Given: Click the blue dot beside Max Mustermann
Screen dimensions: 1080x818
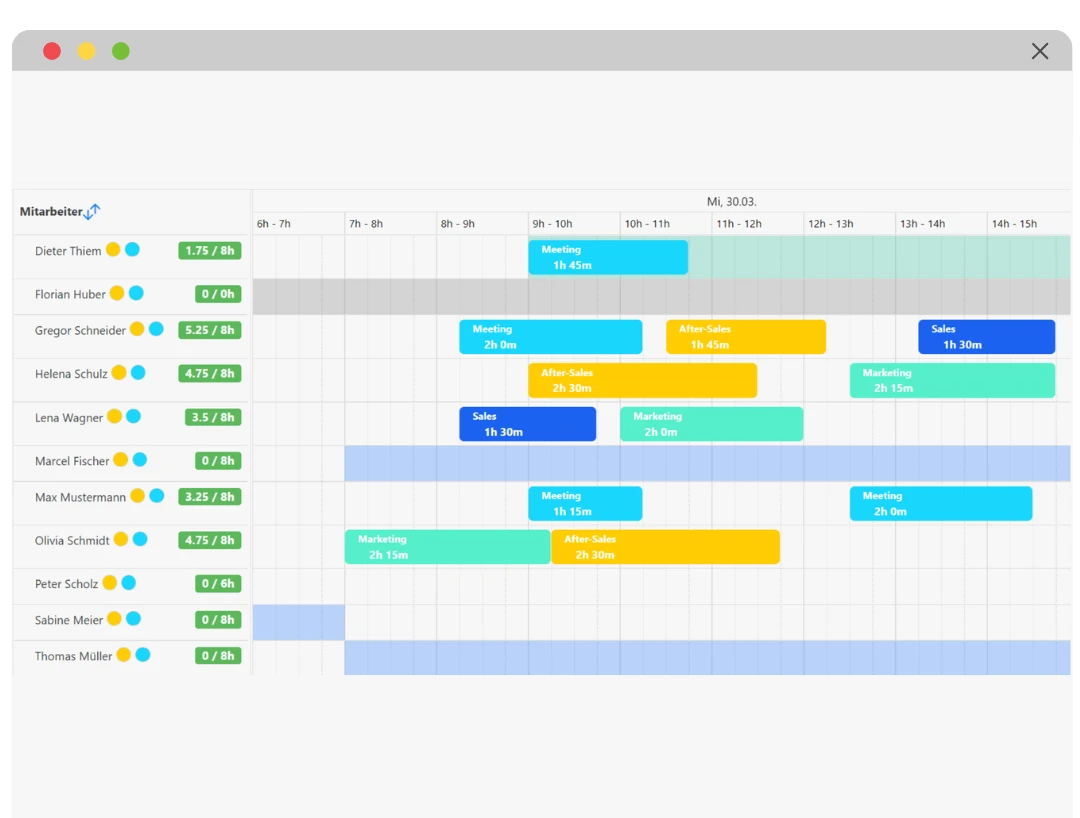Looking at the screenshot, I should coord(156,496).
